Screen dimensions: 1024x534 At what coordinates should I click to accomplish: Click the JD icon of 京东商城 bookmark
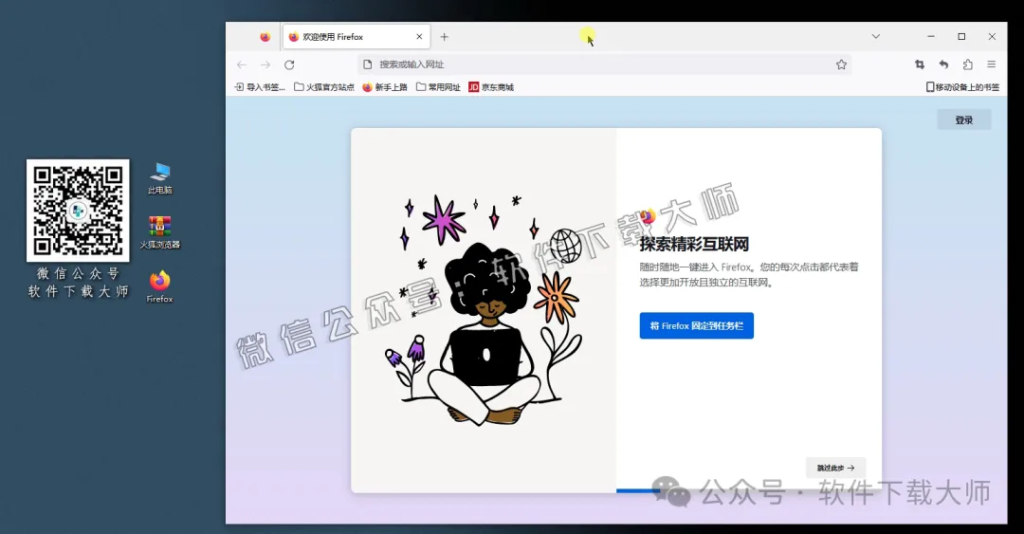point(473,87)
